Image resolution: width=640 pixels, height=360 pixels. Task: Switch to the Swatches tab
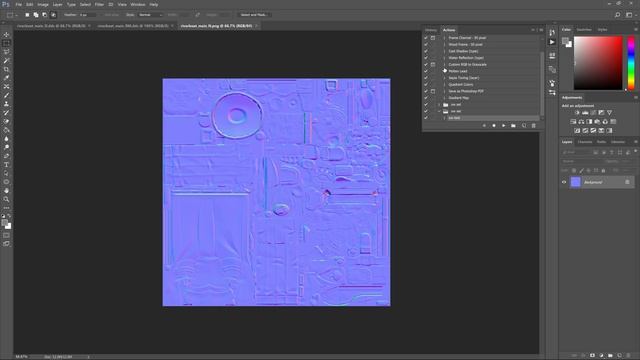[x=584, y=30]
